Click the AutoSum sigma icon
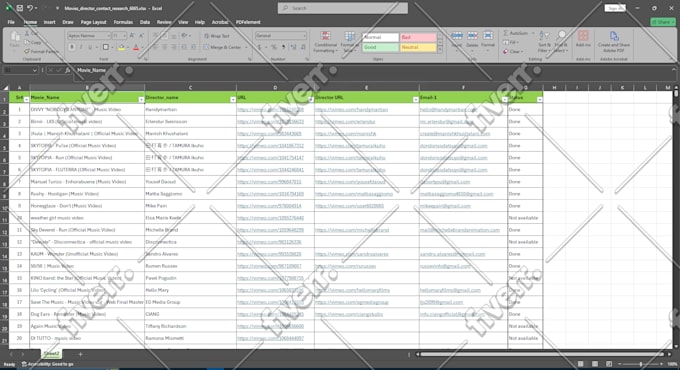680x370 pixels. point(506,33)
